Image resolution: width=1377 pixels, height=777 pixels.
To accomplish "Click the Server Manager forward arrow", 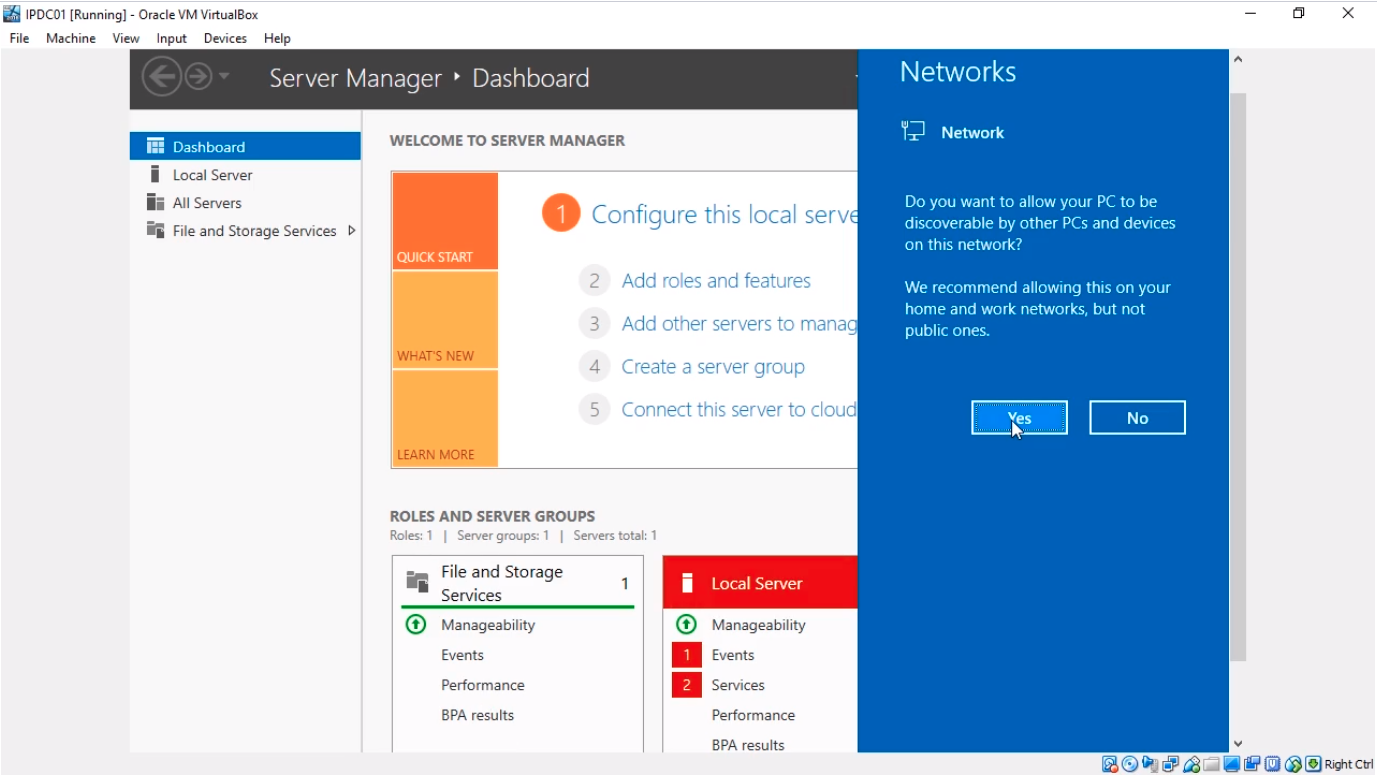I will click(x=198, y=77).
